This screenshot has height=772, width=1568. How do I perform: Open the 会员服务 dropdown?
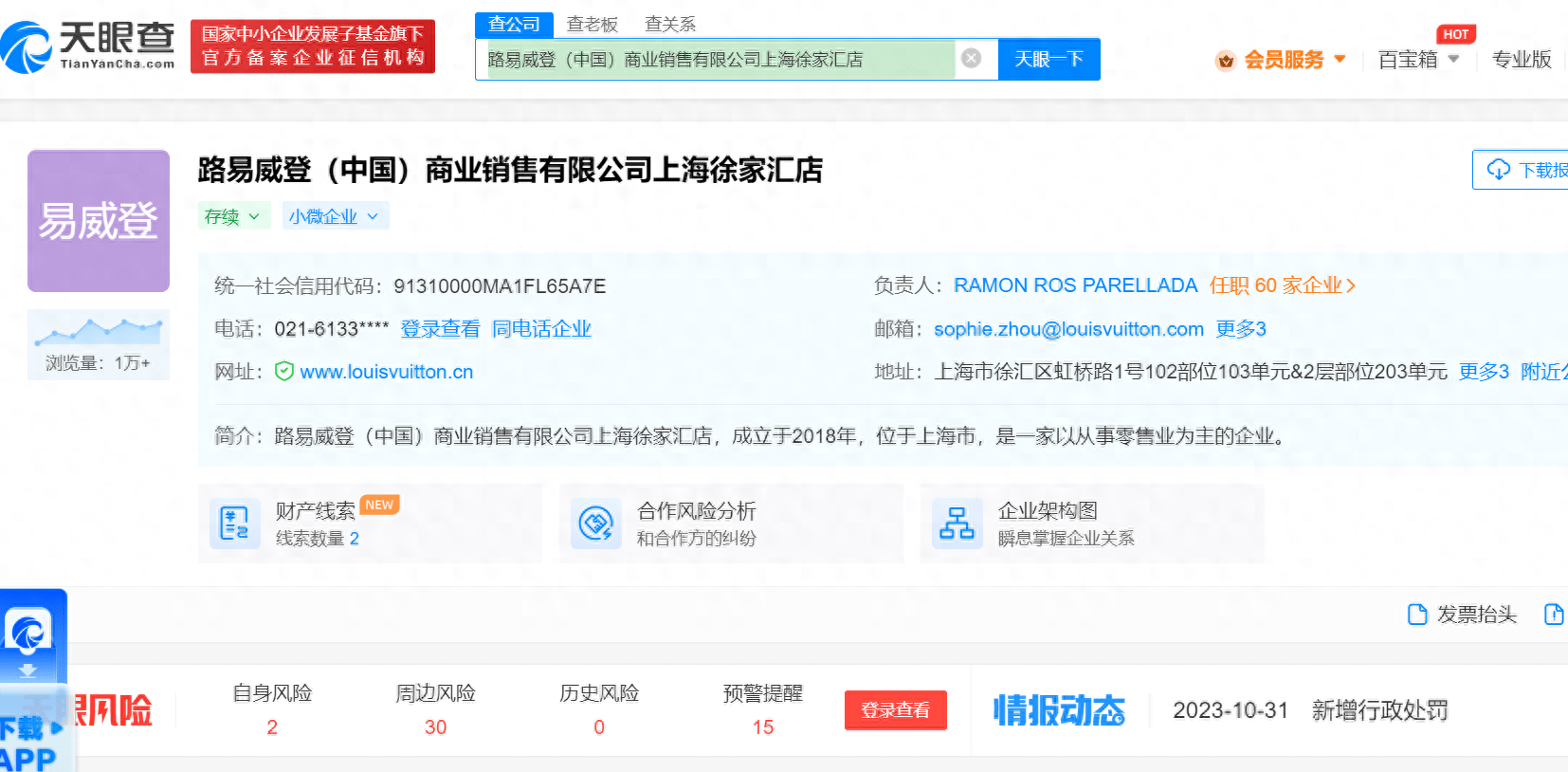1294,60
